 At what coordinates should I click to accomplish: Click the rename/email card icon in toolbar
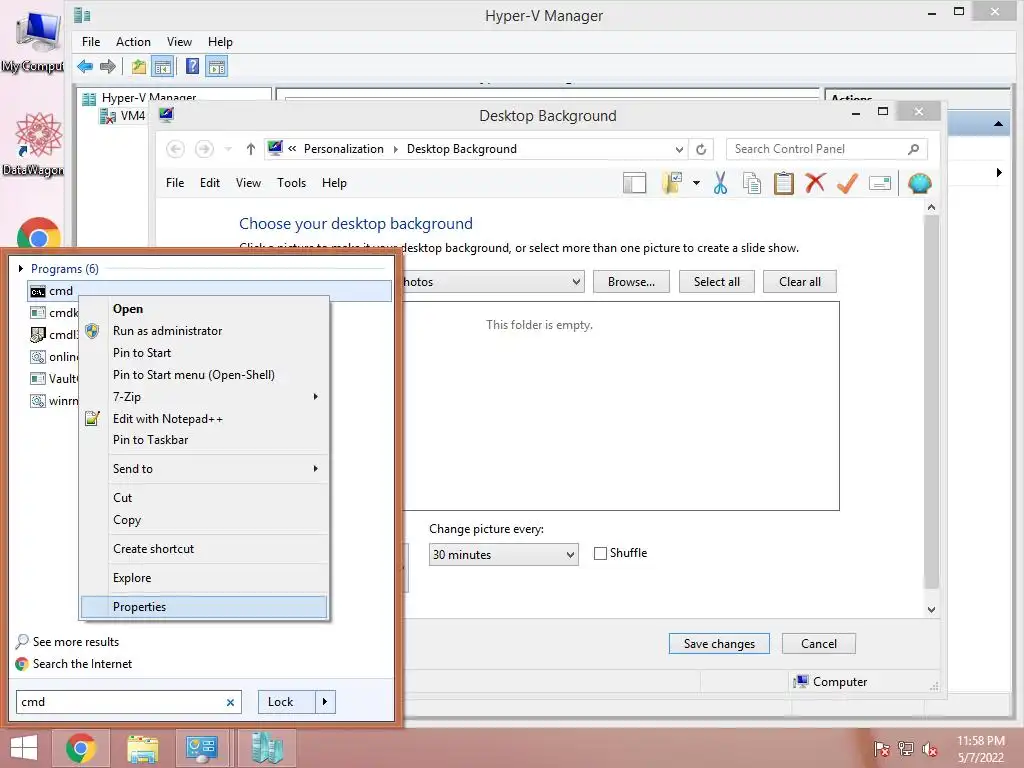(880, 184)
